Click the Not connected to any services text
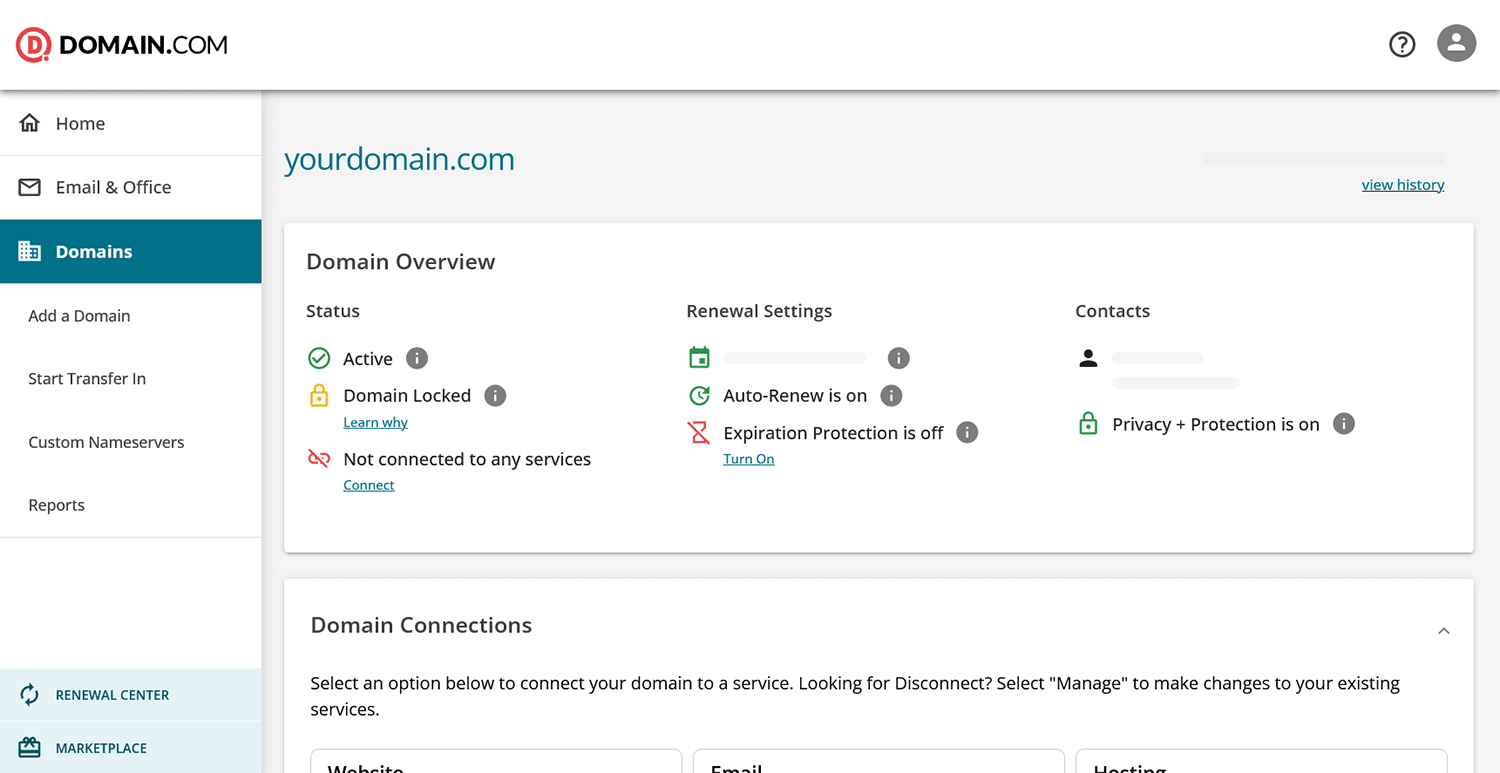1500x773 pixels. tap(467, 459)
